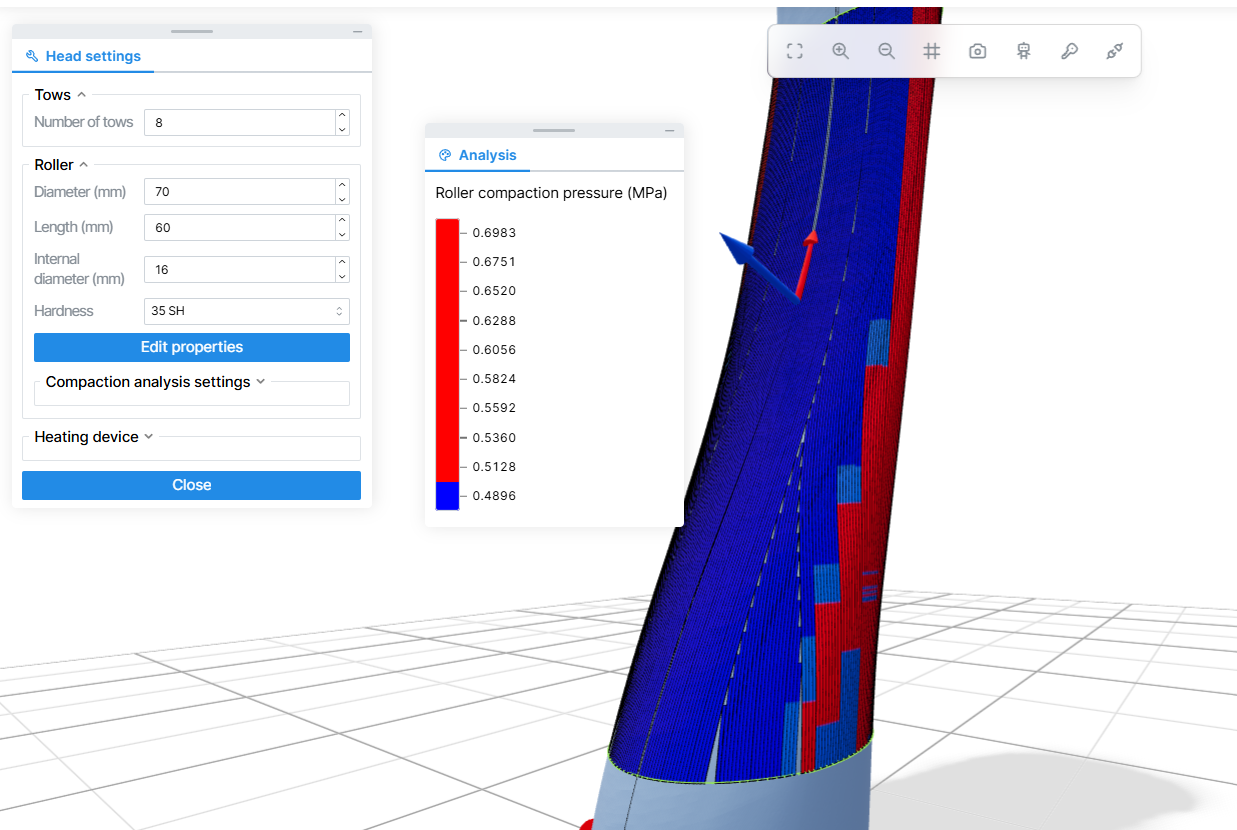Click the Number of tows field
This screenshot has height=830, width=1237.
click(x=240, y=122)
